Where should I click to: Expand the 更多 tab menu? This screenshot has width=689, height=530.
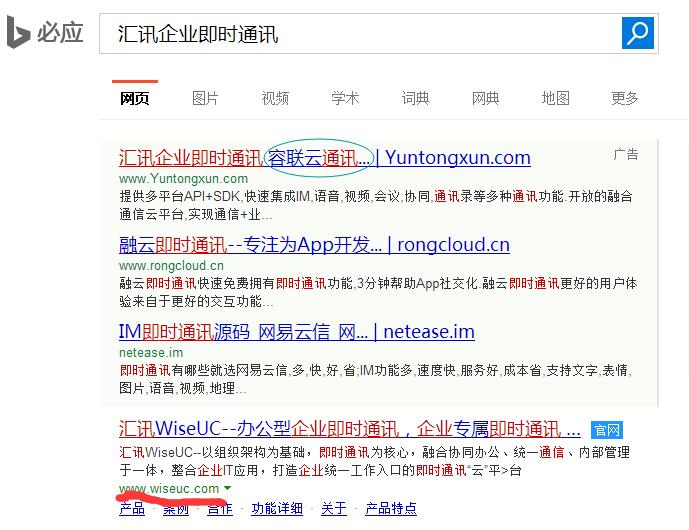click(625, 98)
